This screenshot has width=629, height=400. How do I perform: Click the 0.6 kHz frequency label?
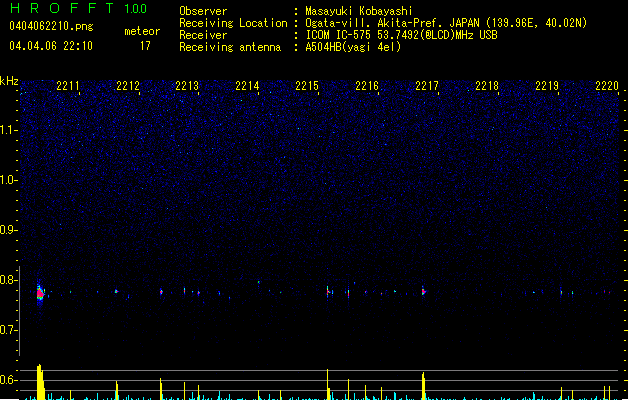coord(9,380)
